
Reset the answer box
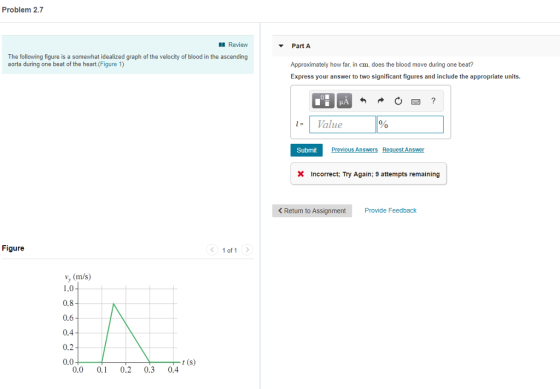[x=398, y=101]
